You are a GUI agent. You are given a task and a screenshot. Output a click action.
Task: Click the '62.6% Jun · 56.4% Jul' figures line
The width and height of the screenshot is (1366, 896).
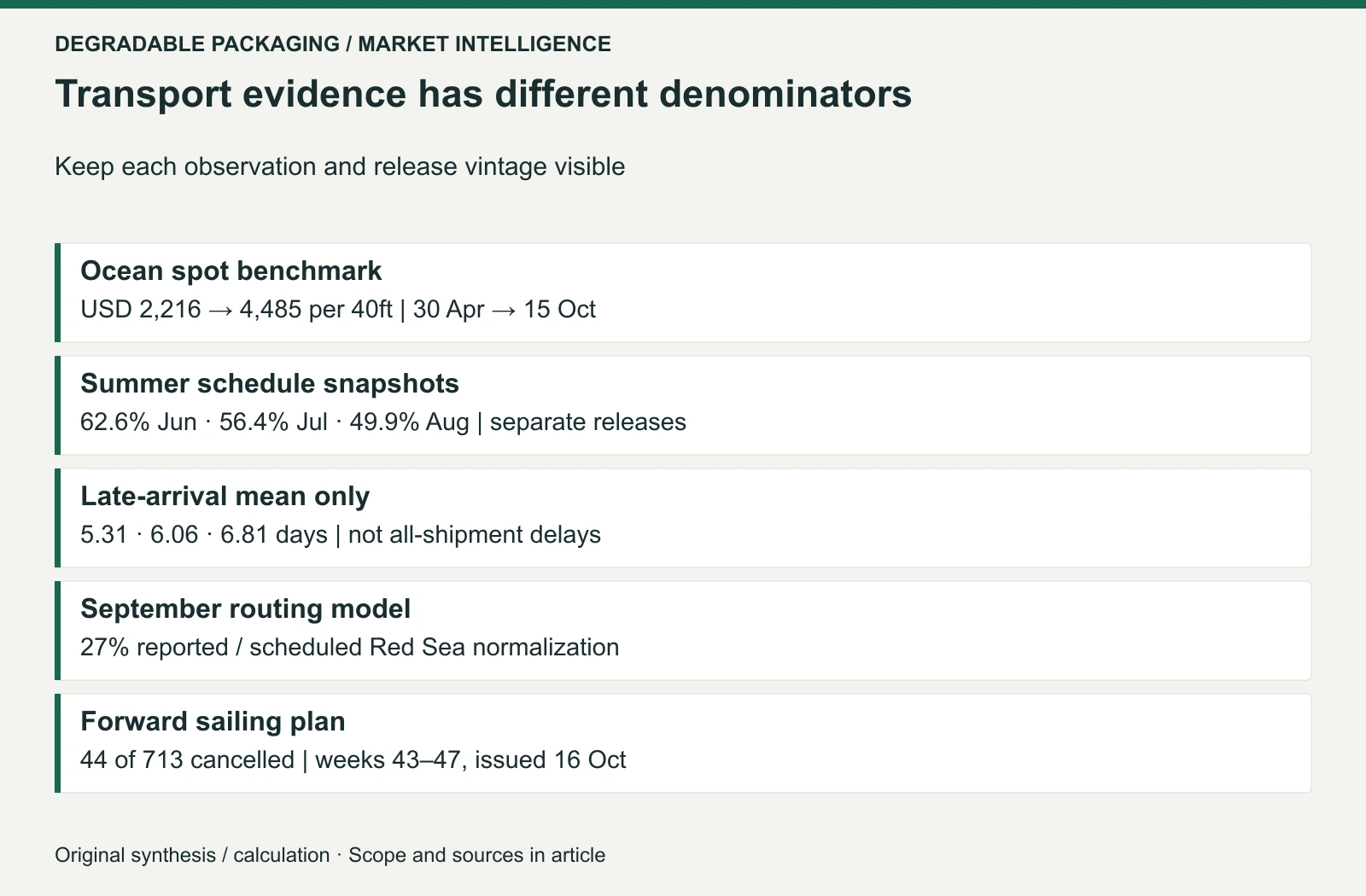(x=383, y=422)
